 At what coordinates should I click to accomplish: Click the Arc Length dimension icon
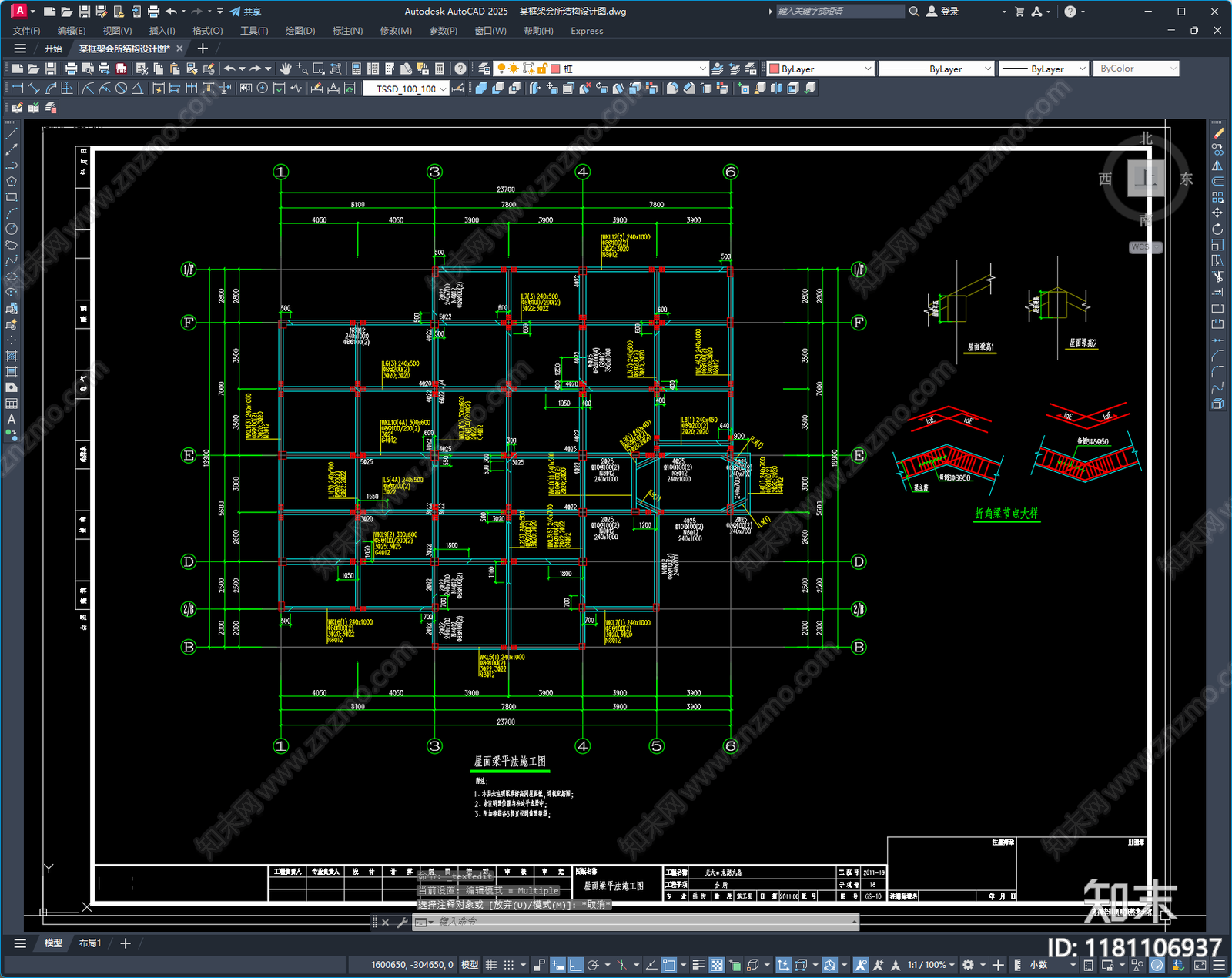coord(51,89)
